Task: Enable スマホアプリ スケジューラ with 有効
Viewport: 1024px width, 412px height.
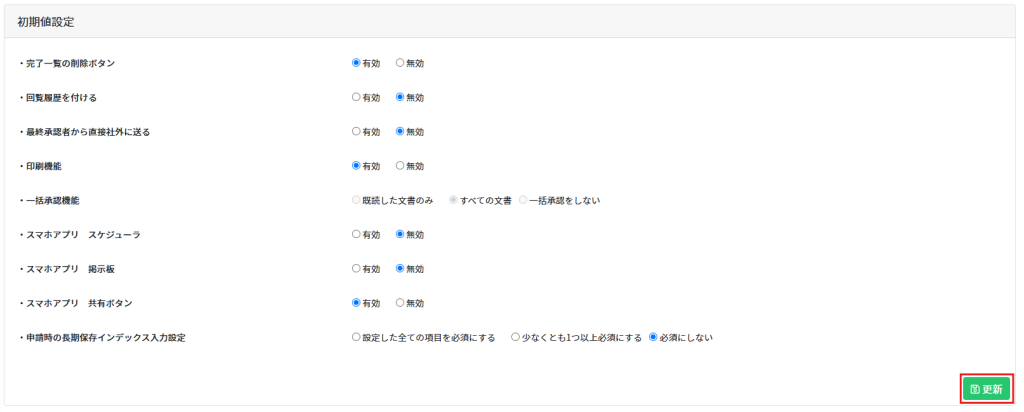Action: pyautogui.click(x=356, y=234)
